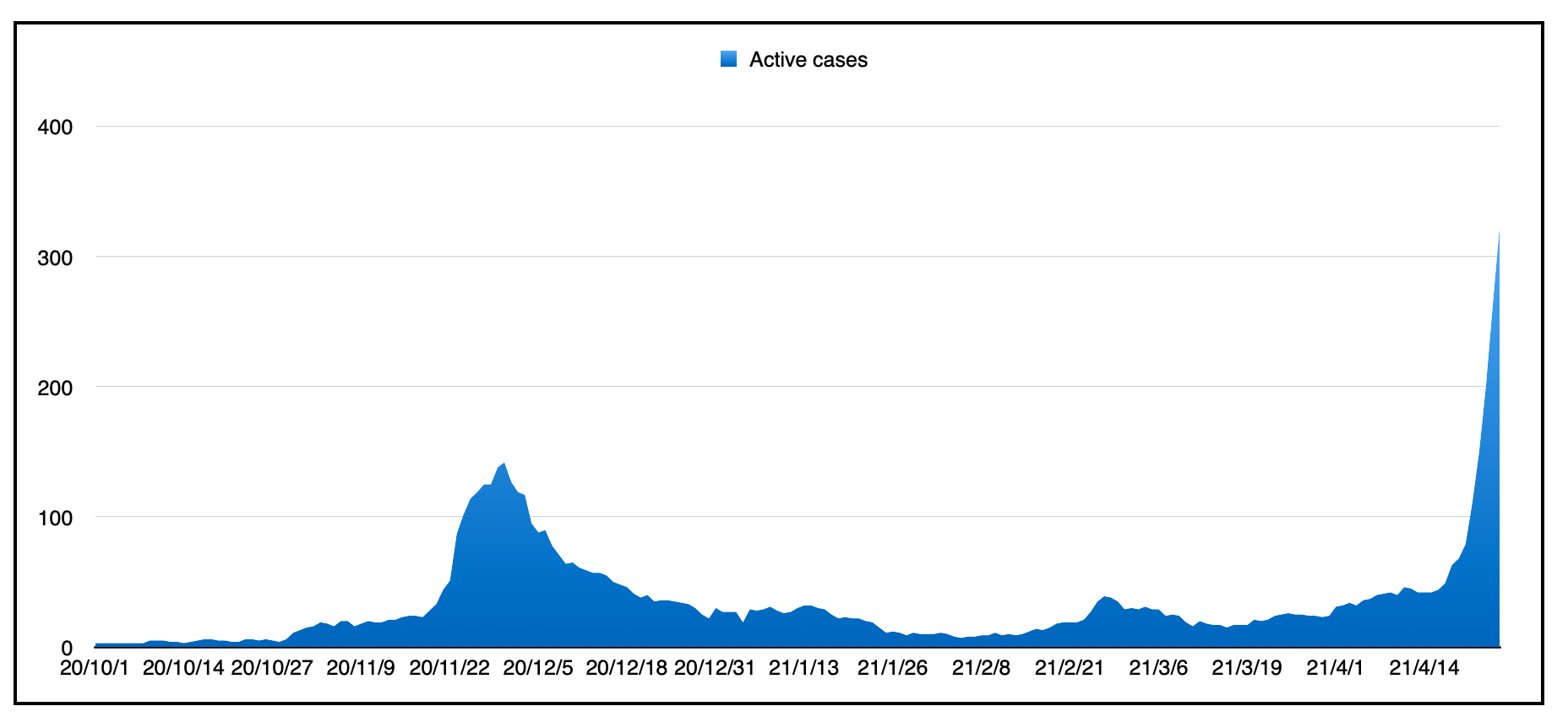Select the 20/11/22 date label
1568x728 pixels.
coord(449,668)
